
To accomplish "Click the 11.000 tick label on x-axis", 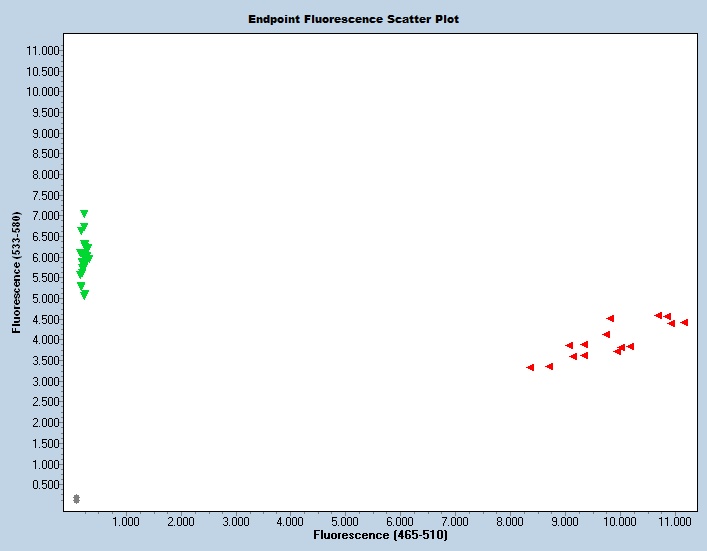I will (x=674, y=522).
